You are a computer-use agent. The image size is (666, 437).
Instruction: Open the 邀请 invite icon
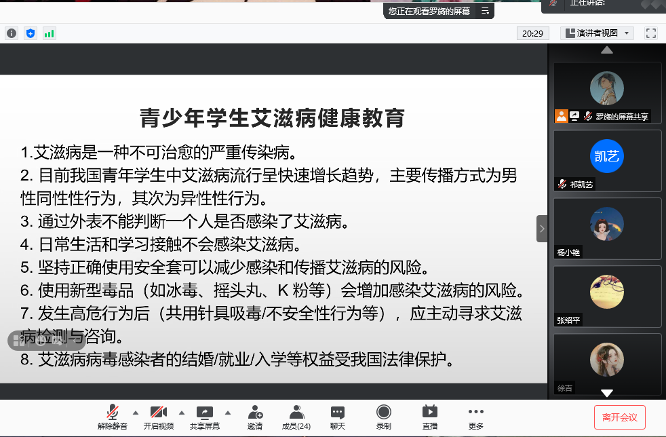click(255, 412)
